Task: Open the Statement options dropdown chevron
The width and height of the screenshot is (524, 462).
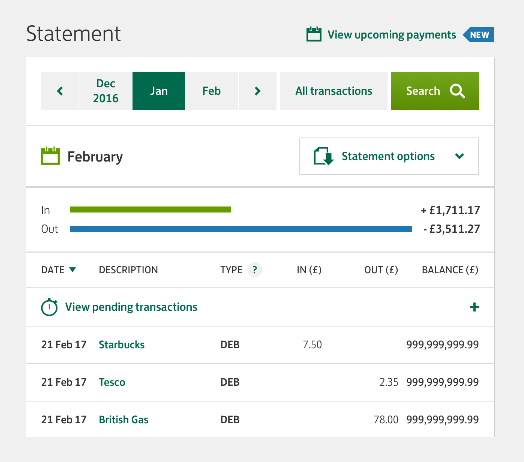Action: pos(460,156)
